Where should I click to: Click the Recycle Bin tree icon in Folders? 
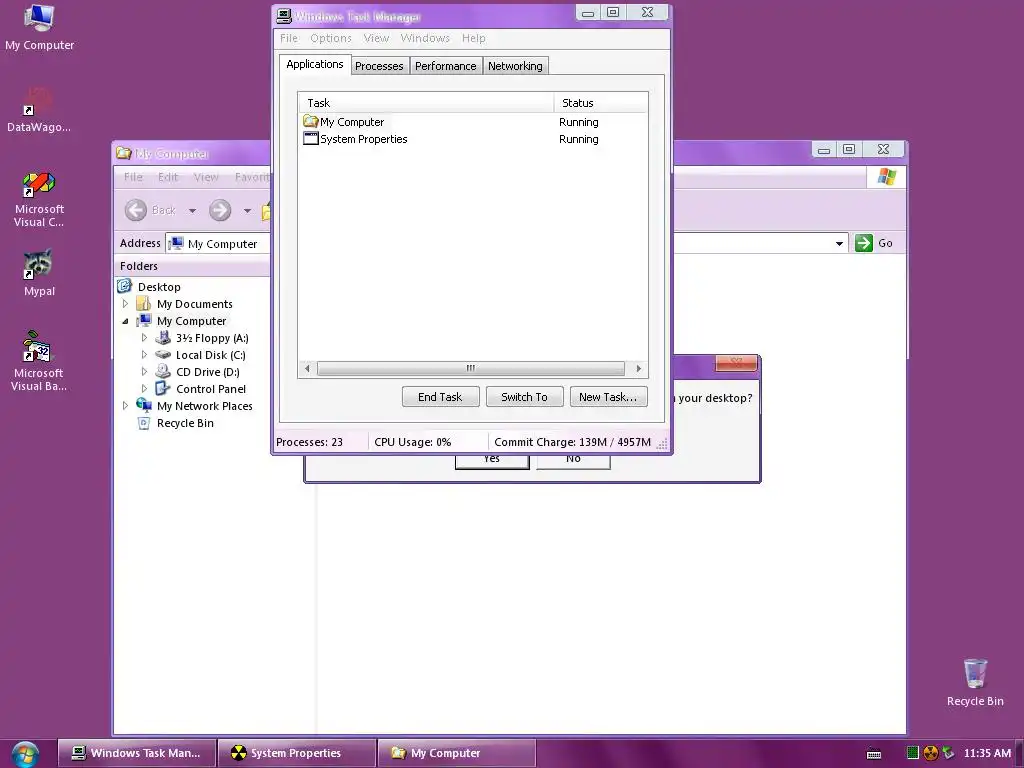point(144,423)
